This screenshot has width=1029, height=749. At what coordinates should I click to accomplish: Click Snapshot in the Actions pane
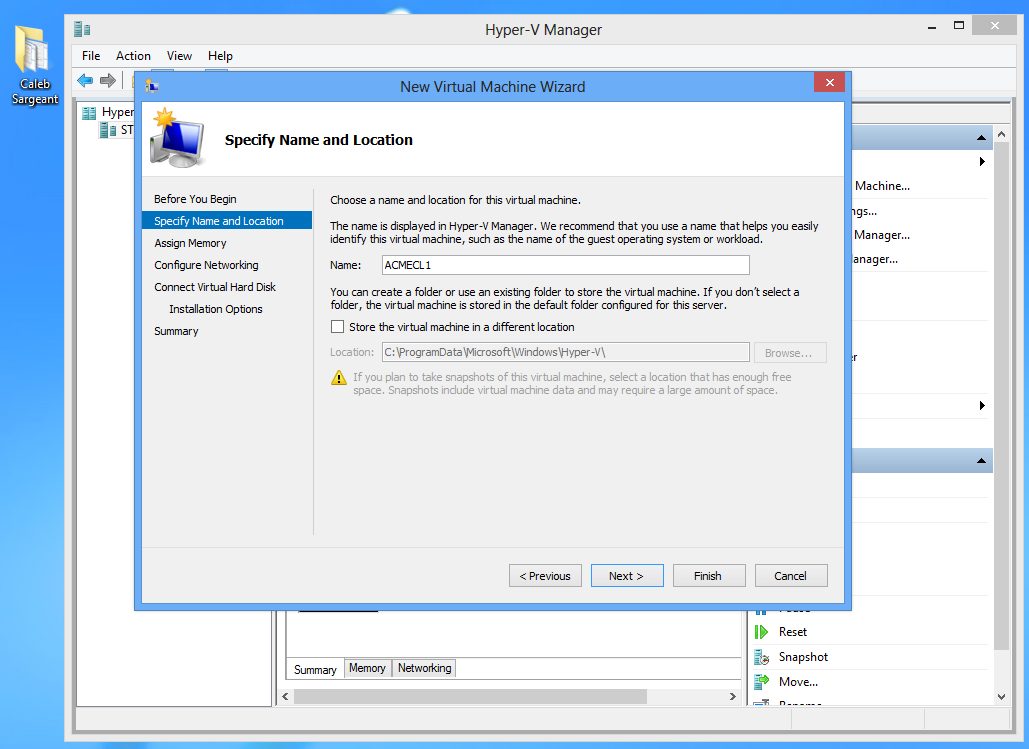point(803,656)
